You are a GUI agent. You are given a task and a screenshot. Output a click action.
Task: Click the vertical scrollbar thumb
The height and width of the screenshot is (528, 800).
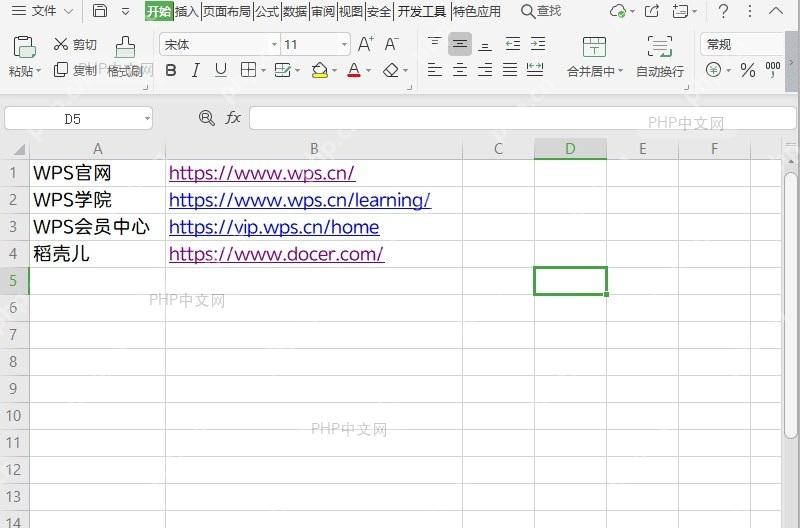point(791,305)
